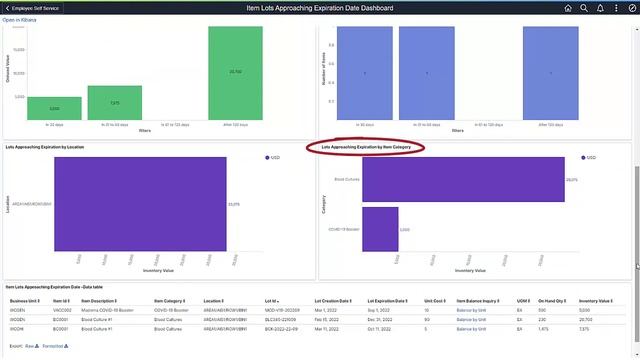
Task: Select blue 'In 31 to 60 days' item count bar
Action: coord(427,73)
